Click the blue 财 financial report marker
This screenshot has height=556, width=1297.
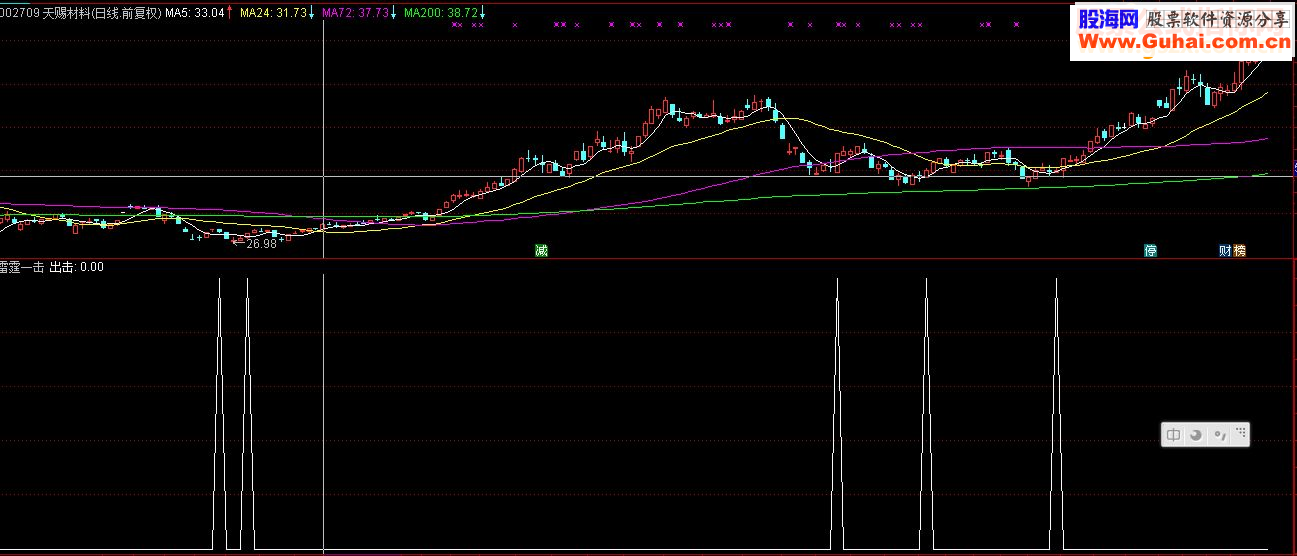tap(1224, 250)
